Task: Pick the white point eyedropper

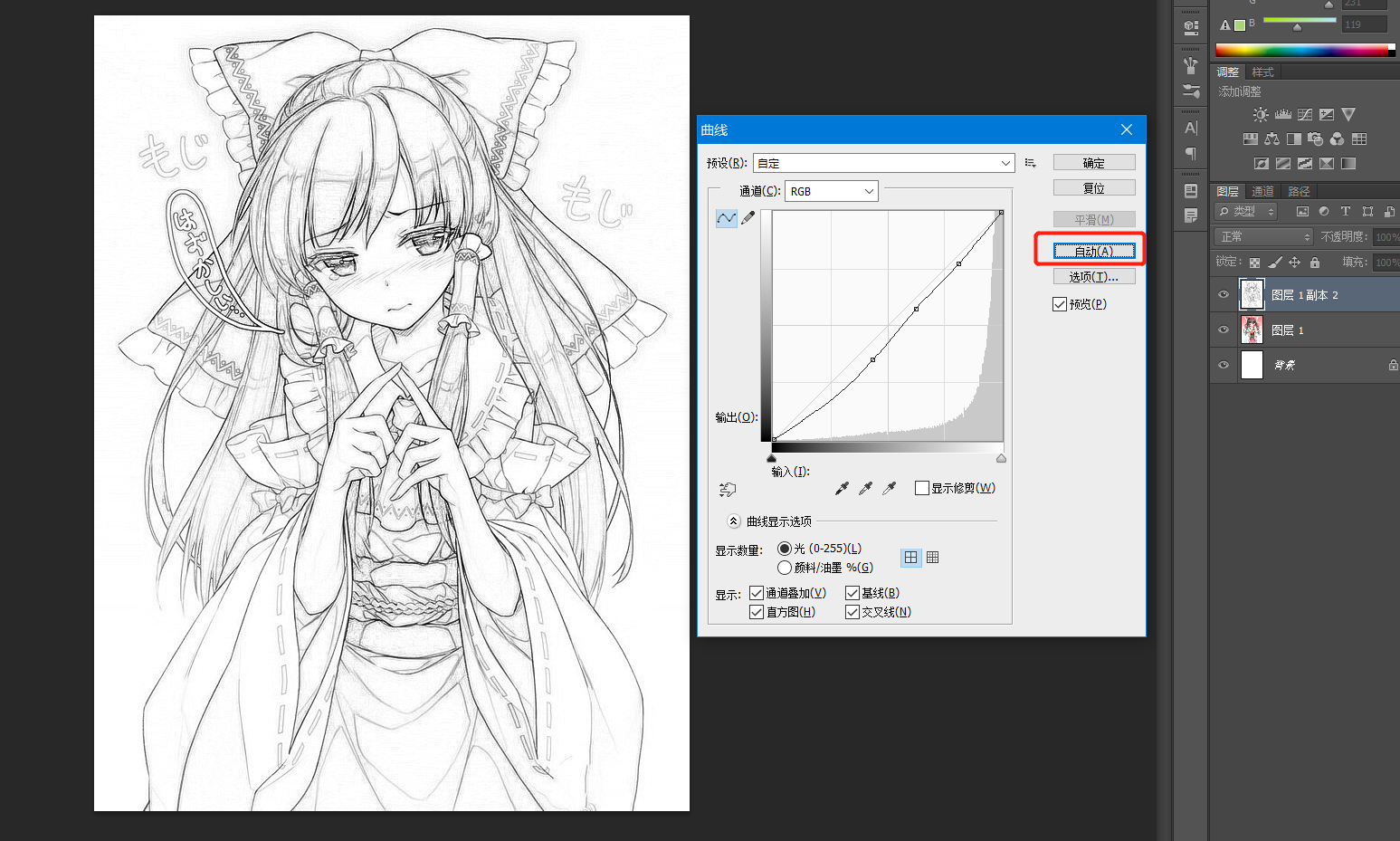Action: click(889, 489)
